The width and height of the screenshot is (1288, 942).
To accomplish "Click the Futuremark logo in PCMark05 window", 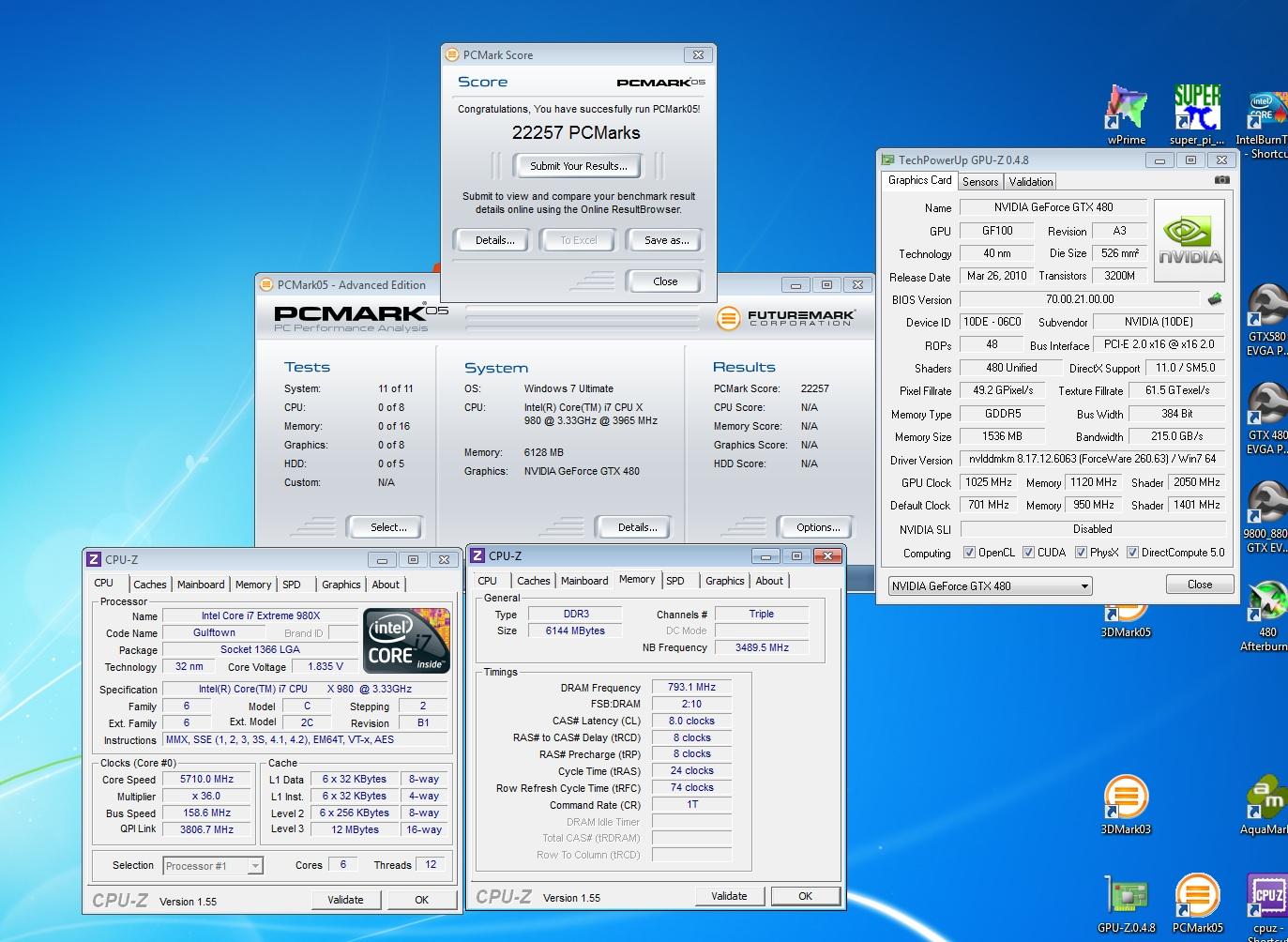I will [785, 318].
